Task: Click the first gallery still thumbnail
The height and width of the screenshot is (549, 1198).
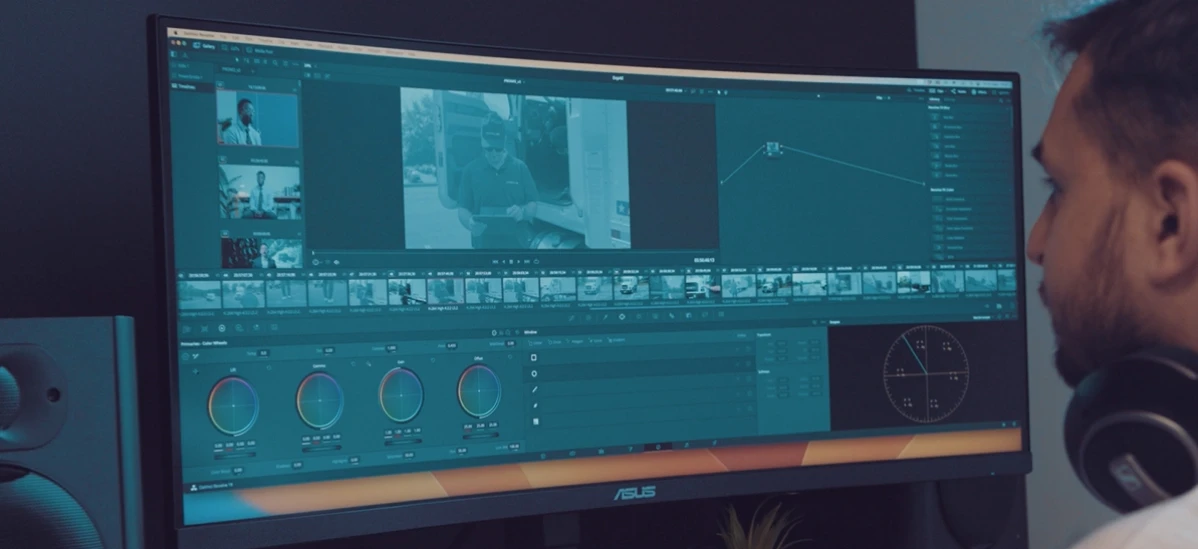Action: 258,119
